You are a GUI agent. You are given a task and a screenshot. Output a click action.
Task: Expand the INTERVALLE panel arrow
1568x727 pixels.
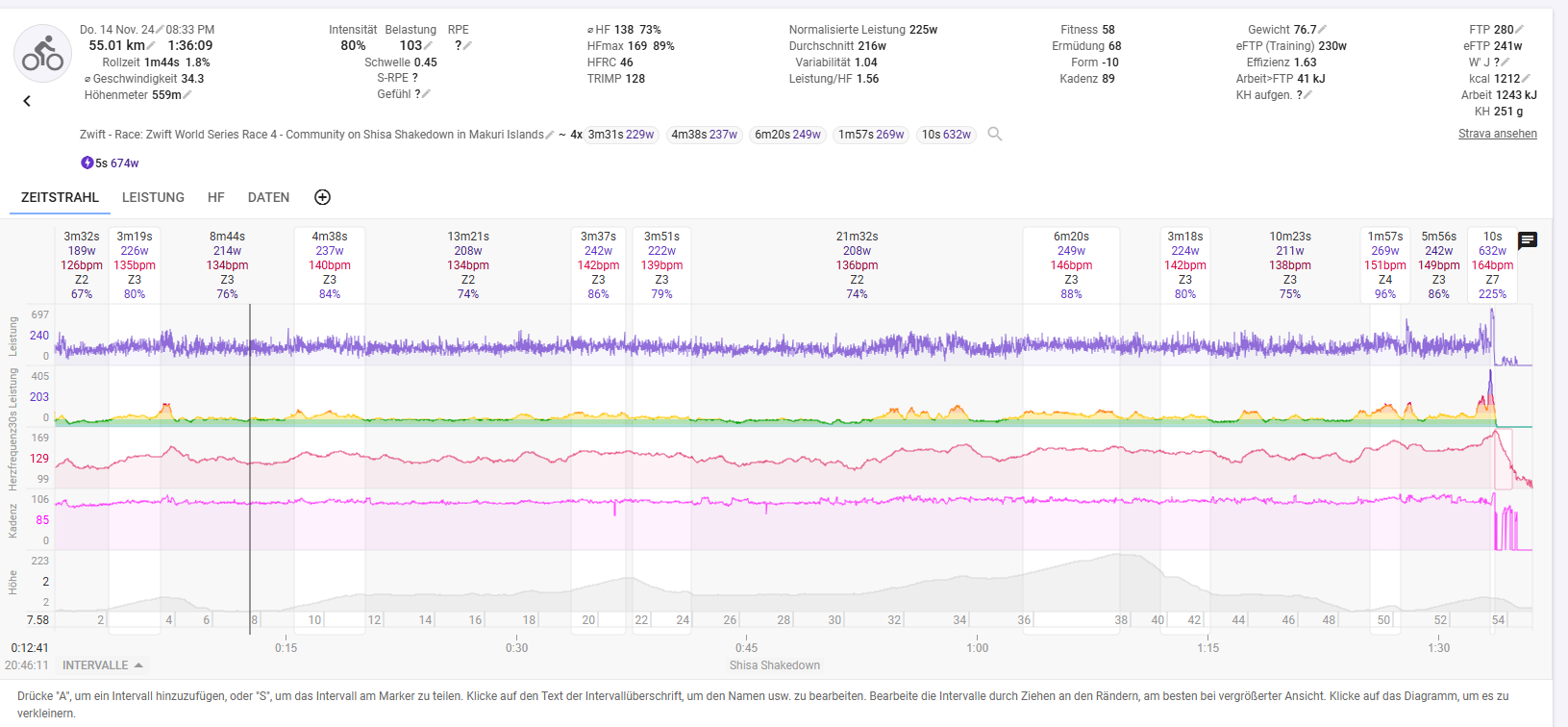(x=138, y=665)
